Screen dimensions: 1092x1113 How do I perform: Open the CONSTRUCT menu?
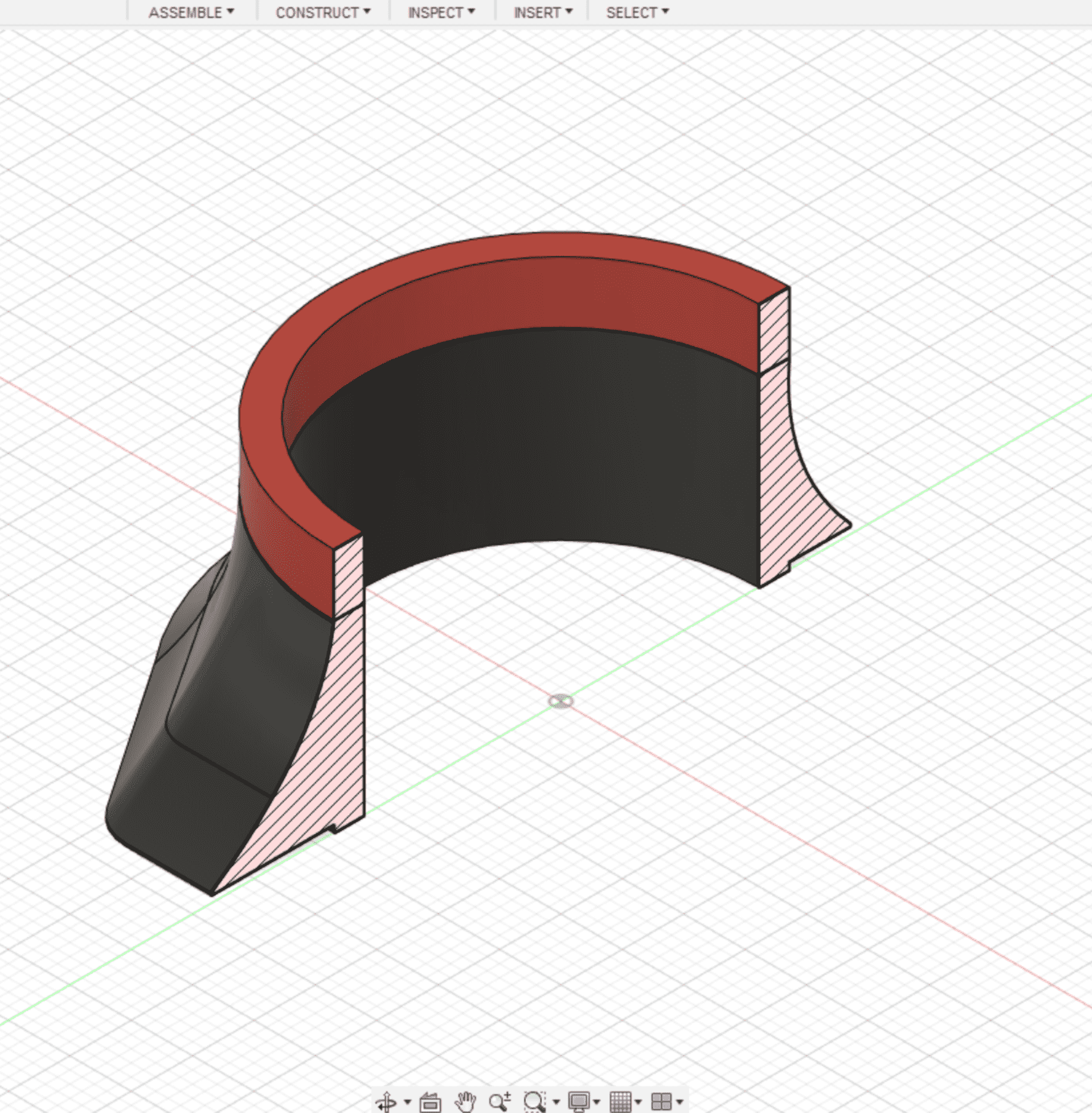(x=321, y=12)
